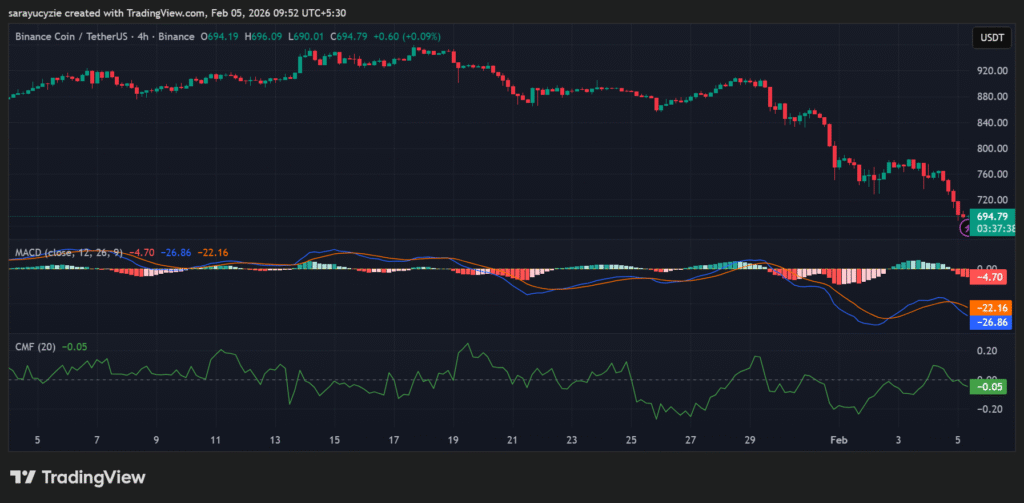The height and width of the screenshot is (503, 1024).
Task: Click the TradingView wordmark text
Action: [92, 477]
